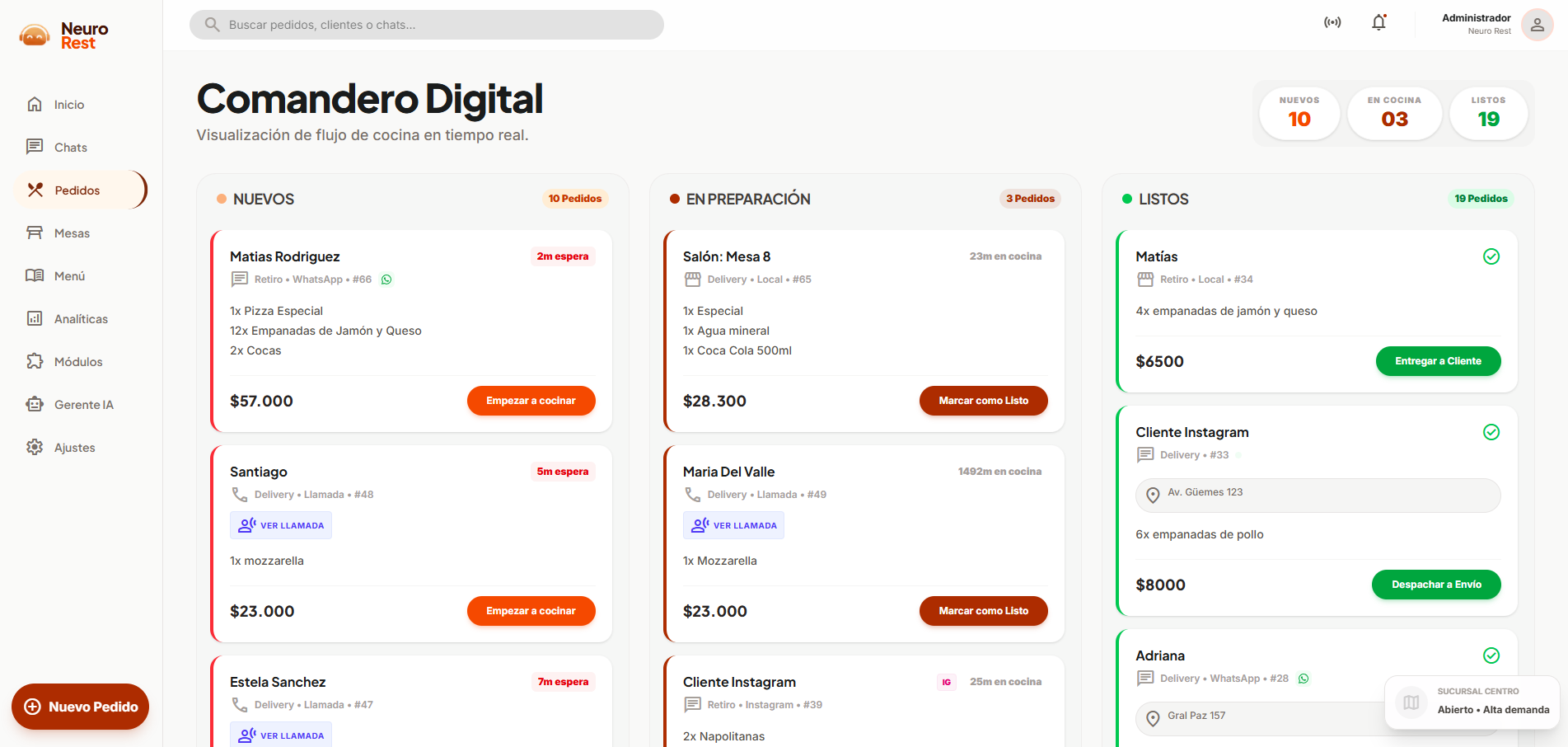Click the WhatsApp icon on Matias Rodriguez order
The image size is (1568, 747).
point(386,280)
